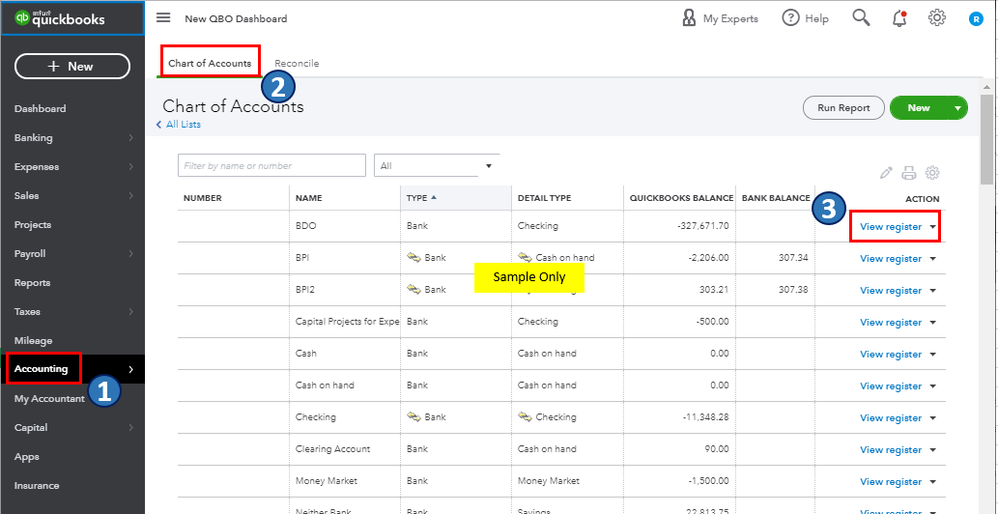Open My Accountant in sidebar
998x514 pixels.
coord(49,399)
